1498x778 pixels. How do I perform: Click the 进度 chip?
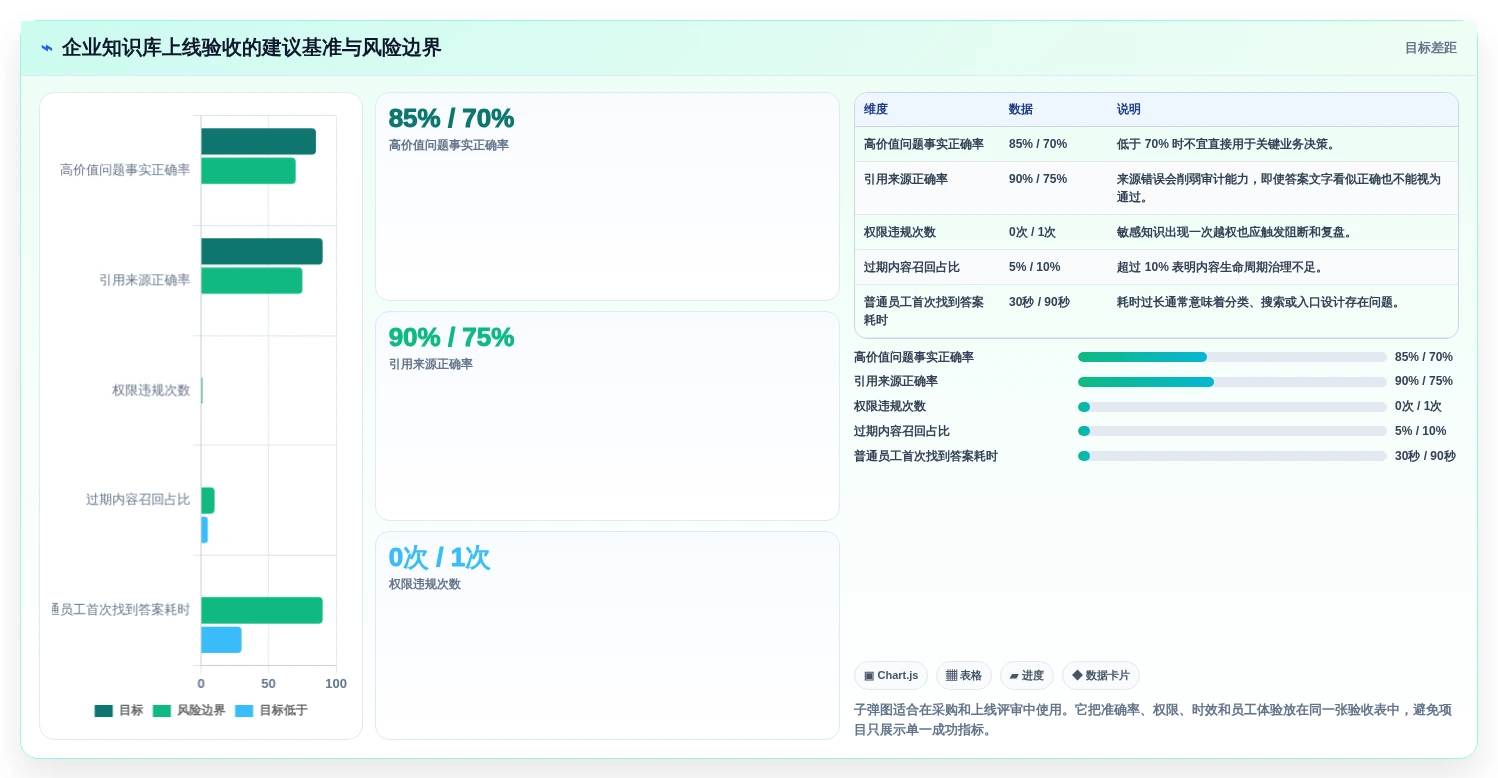tap(1027, 676)
